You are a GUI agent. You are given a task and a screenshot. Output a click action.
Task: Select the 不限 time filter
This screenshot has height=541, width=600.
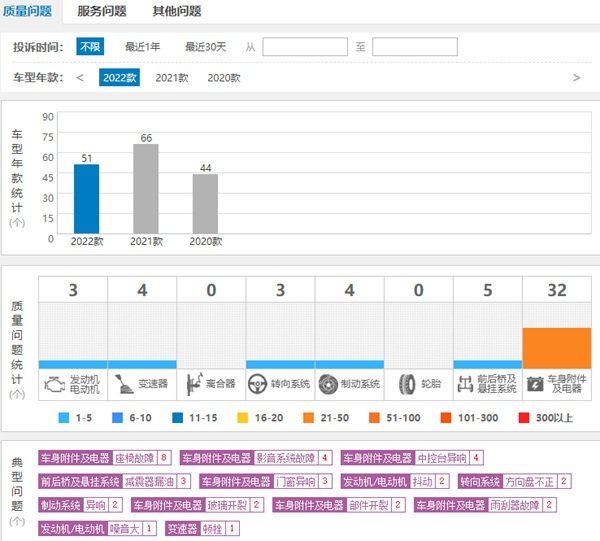coord(90,47)
